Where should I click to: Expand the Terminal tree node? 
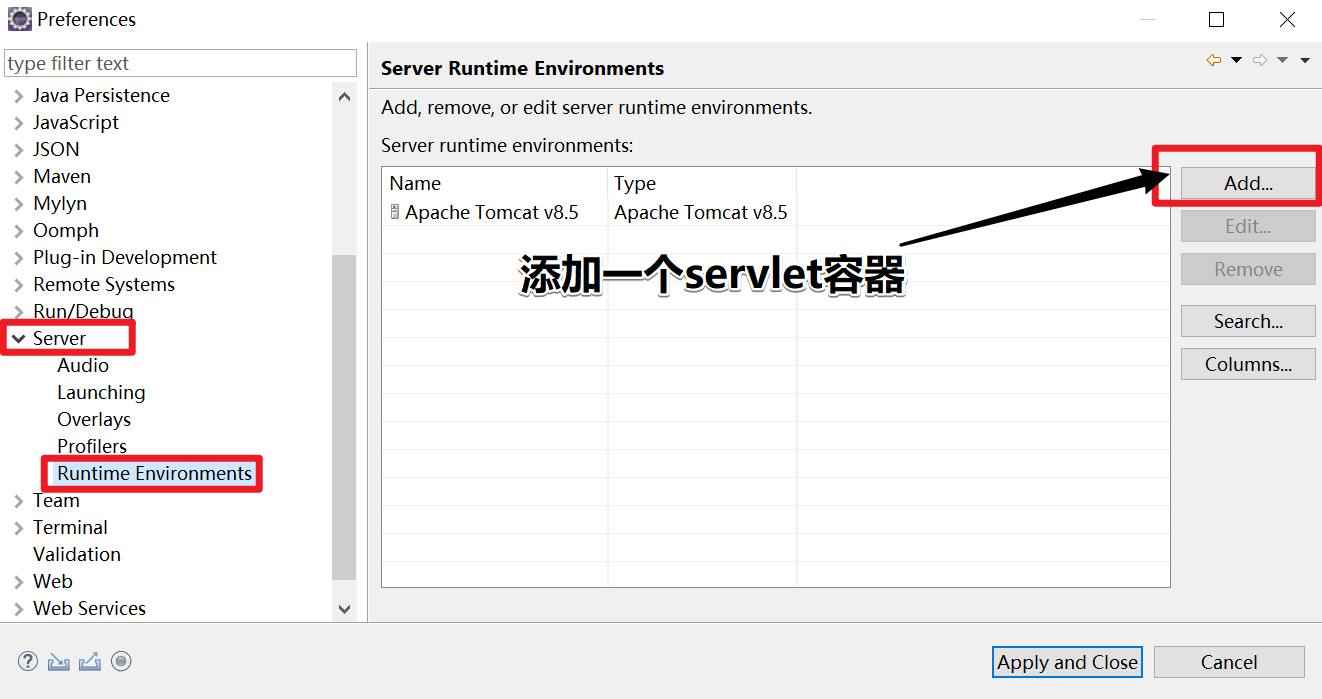click(19, 528)
